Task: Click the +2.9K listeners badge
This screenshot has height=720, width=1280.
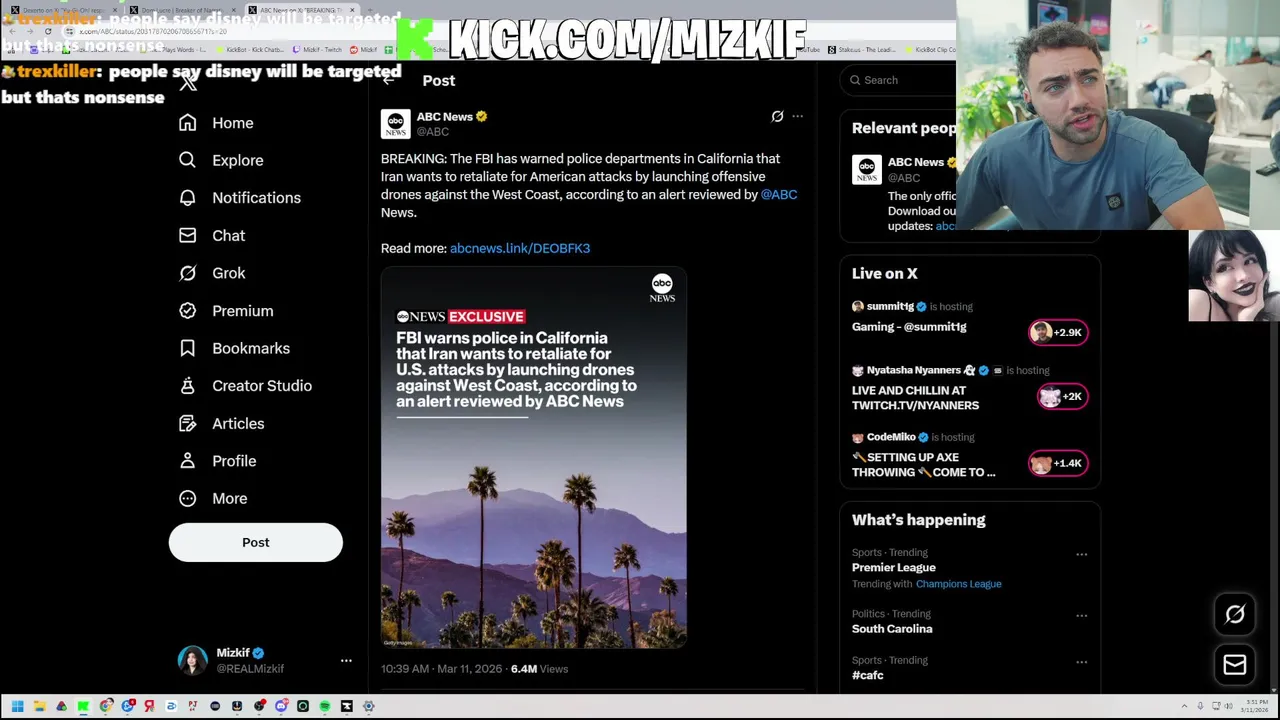Action: [1058, 332]
